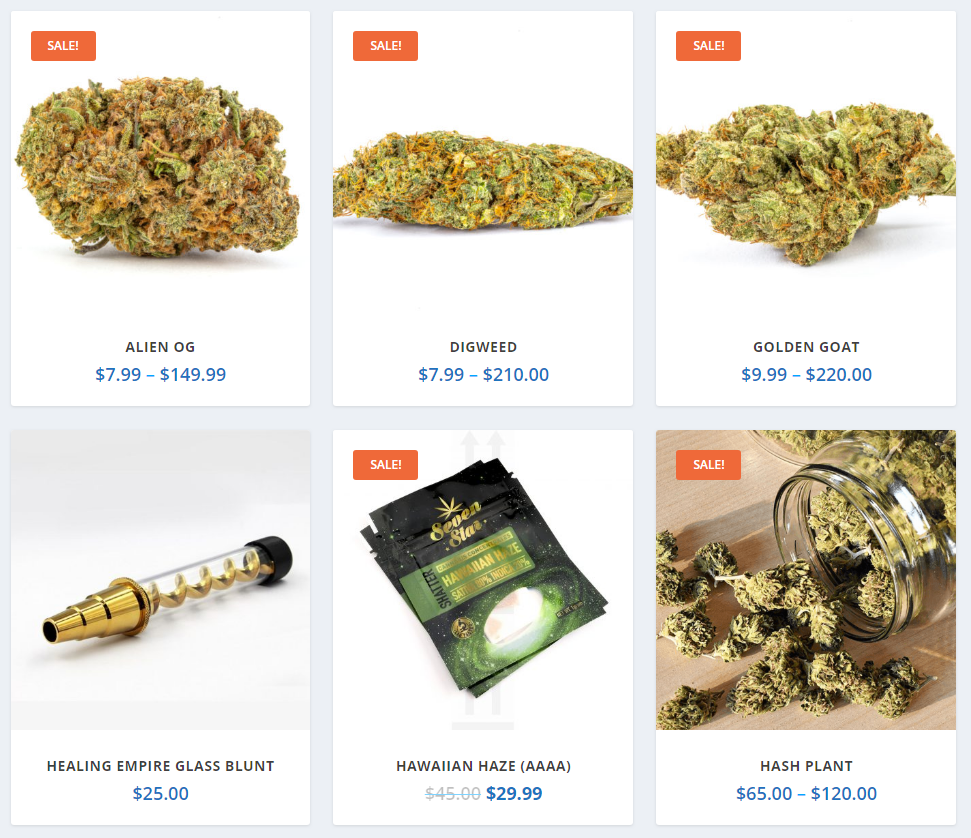Click the Sale badge on Alien OG
971x838 pixels.
coord(63,46)
